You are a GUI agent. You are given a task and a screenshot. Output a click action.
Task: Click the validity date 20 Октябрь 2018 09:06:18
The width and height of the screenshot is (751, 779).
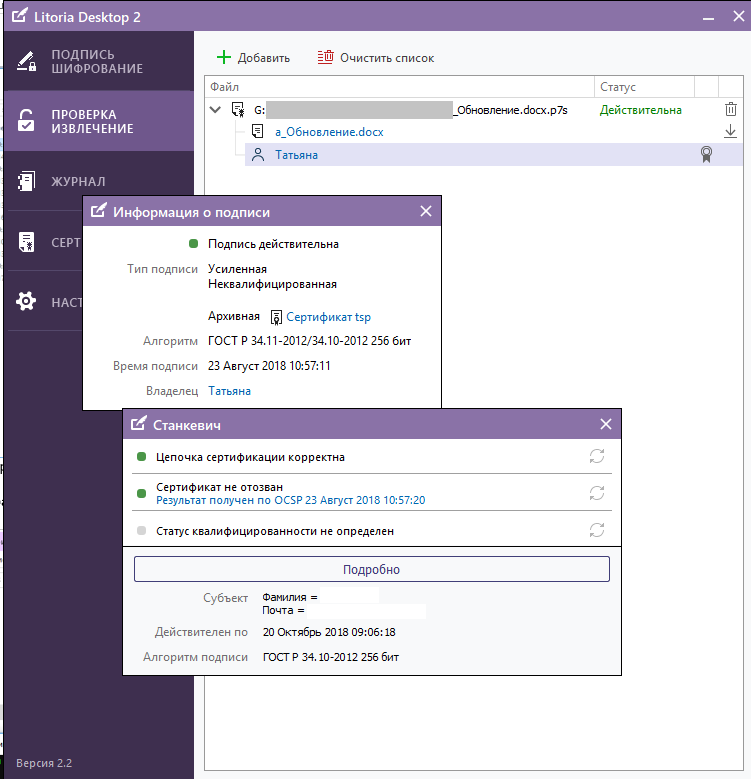coord(329,632)
